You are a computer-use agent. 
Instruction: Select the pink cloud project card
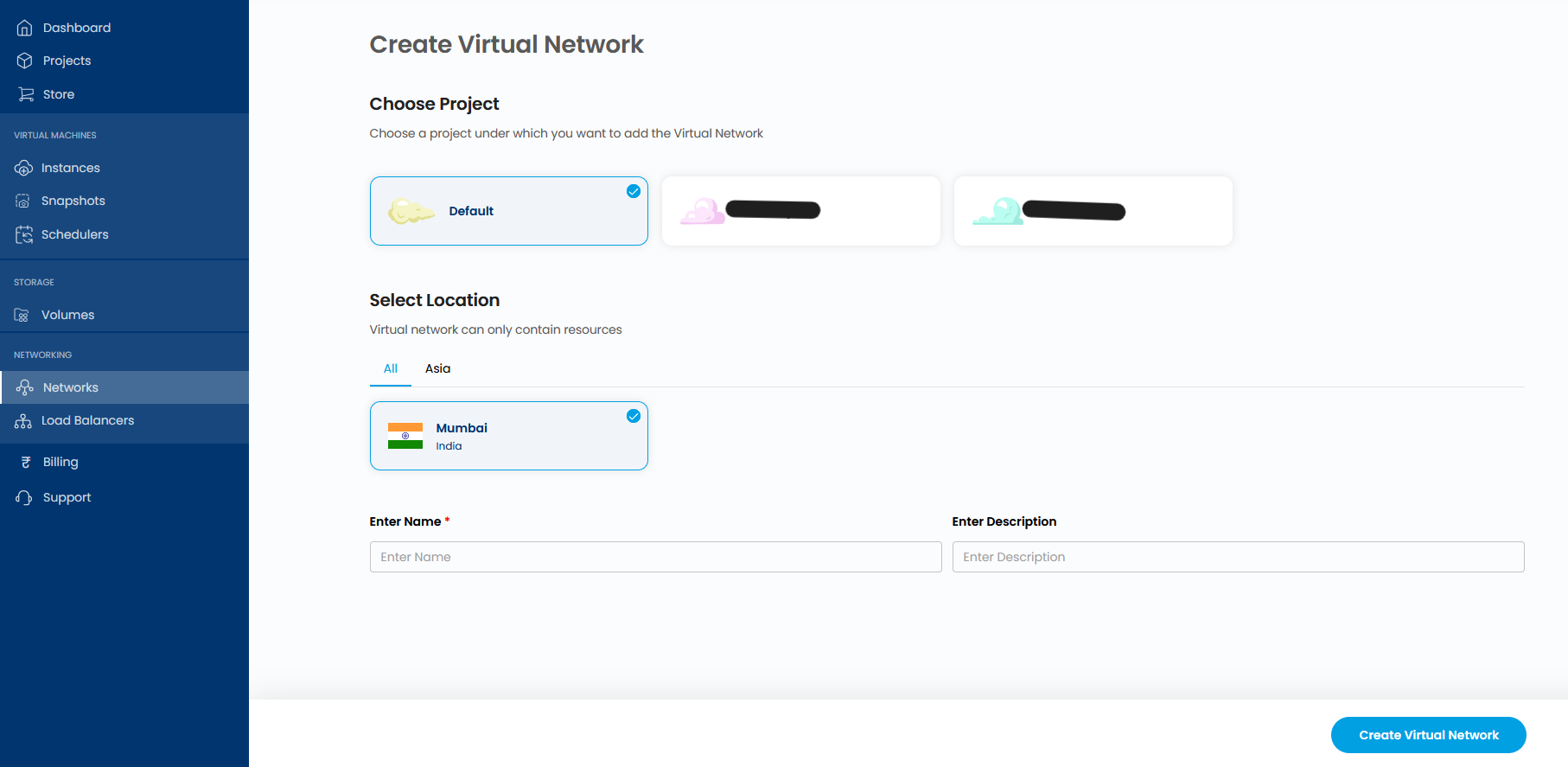coord(800,211)
